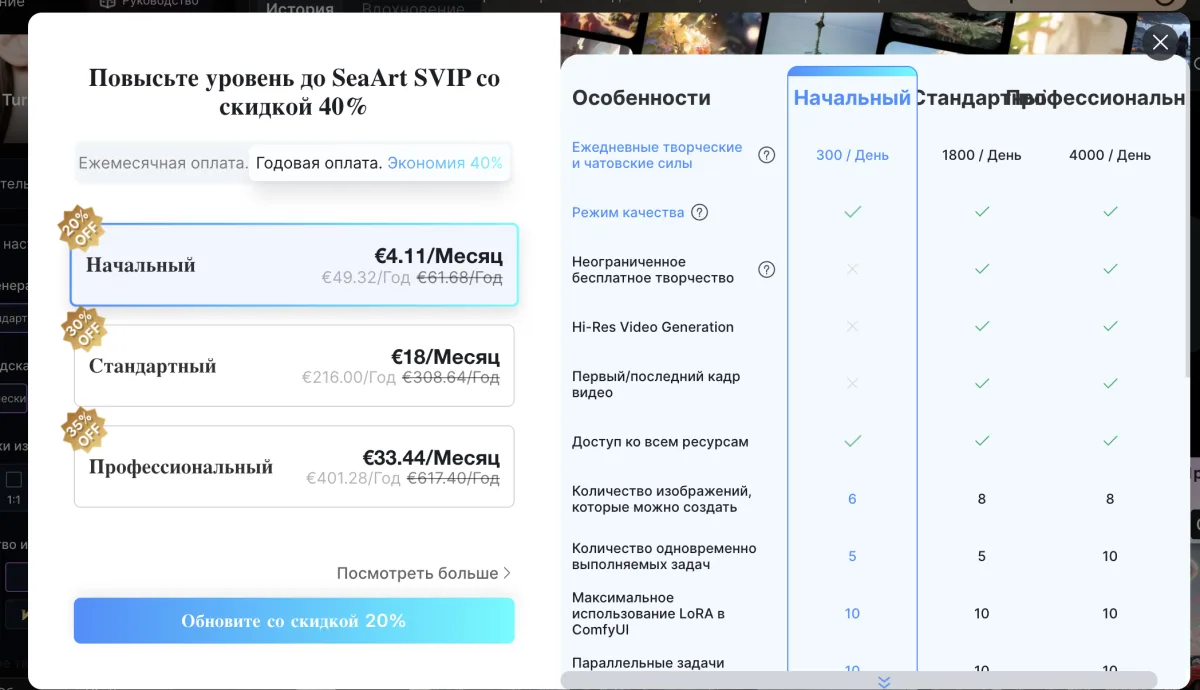This screenshot has height=690, width=1200.
Task: Click the €216.00/Год yearly price
Action: (349, 377)
